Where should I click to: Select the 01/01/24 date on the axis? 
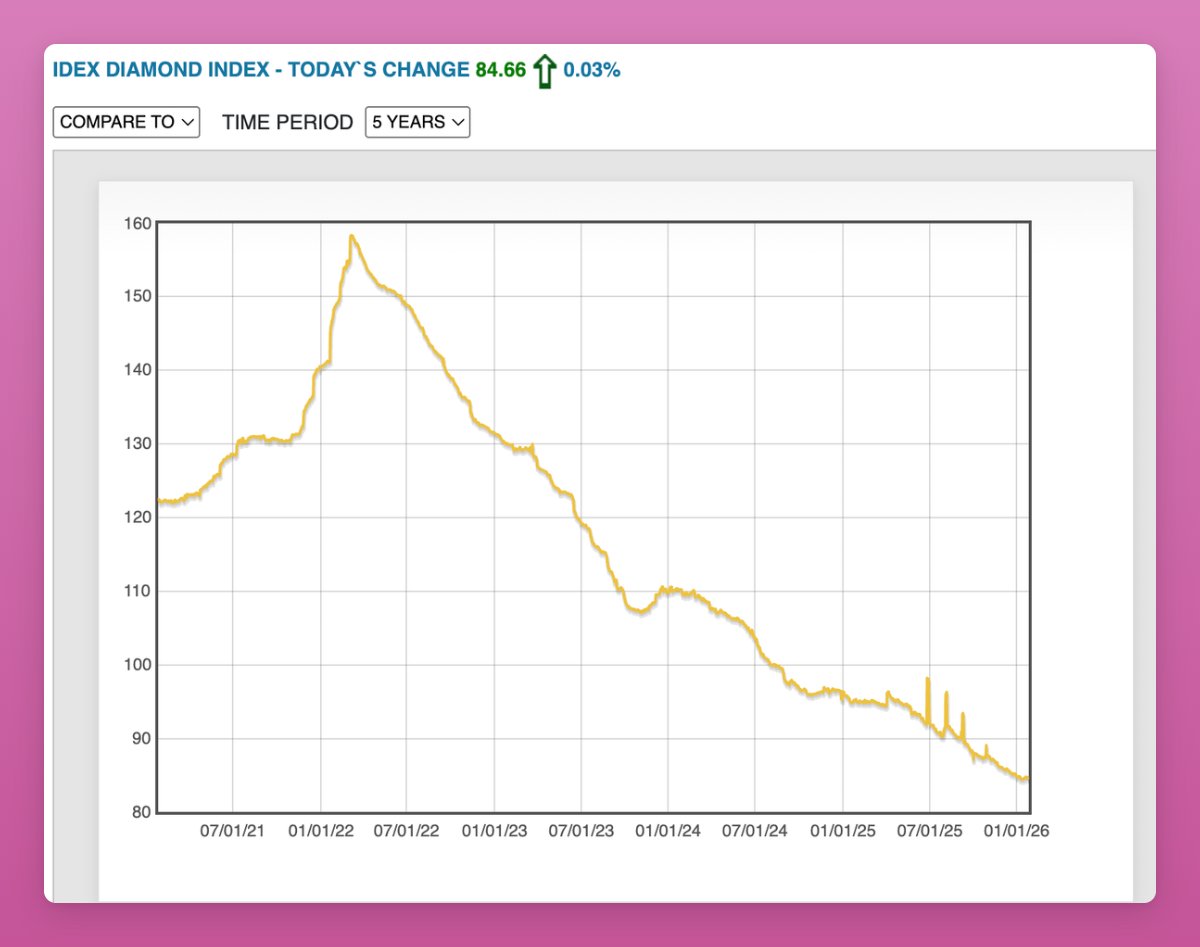coord(668,831)
